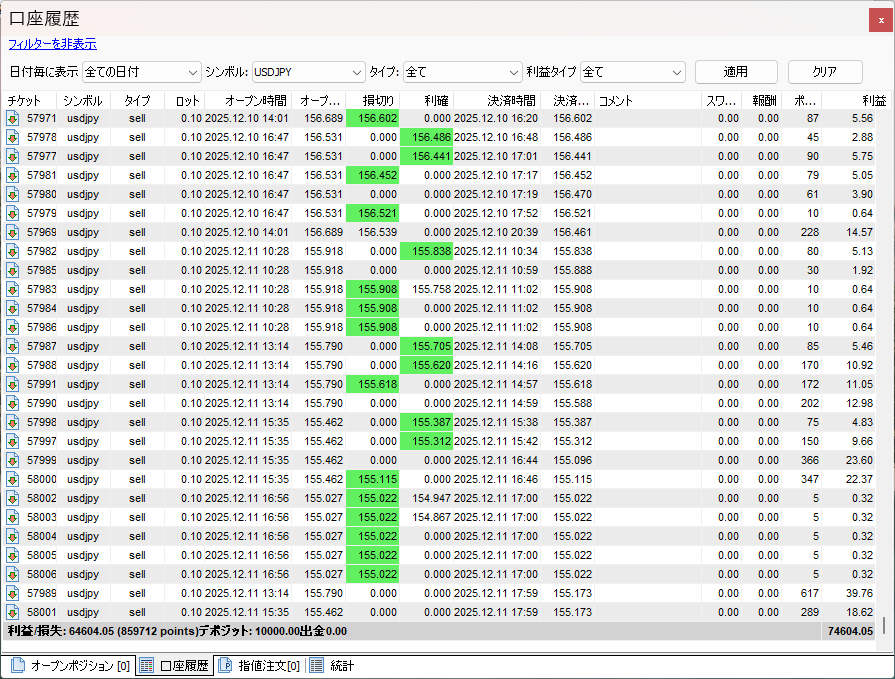The width and height of the screenshot is (895, 679).
Task: Click the フィルターを非表示 link
Action: coord(52,44)
